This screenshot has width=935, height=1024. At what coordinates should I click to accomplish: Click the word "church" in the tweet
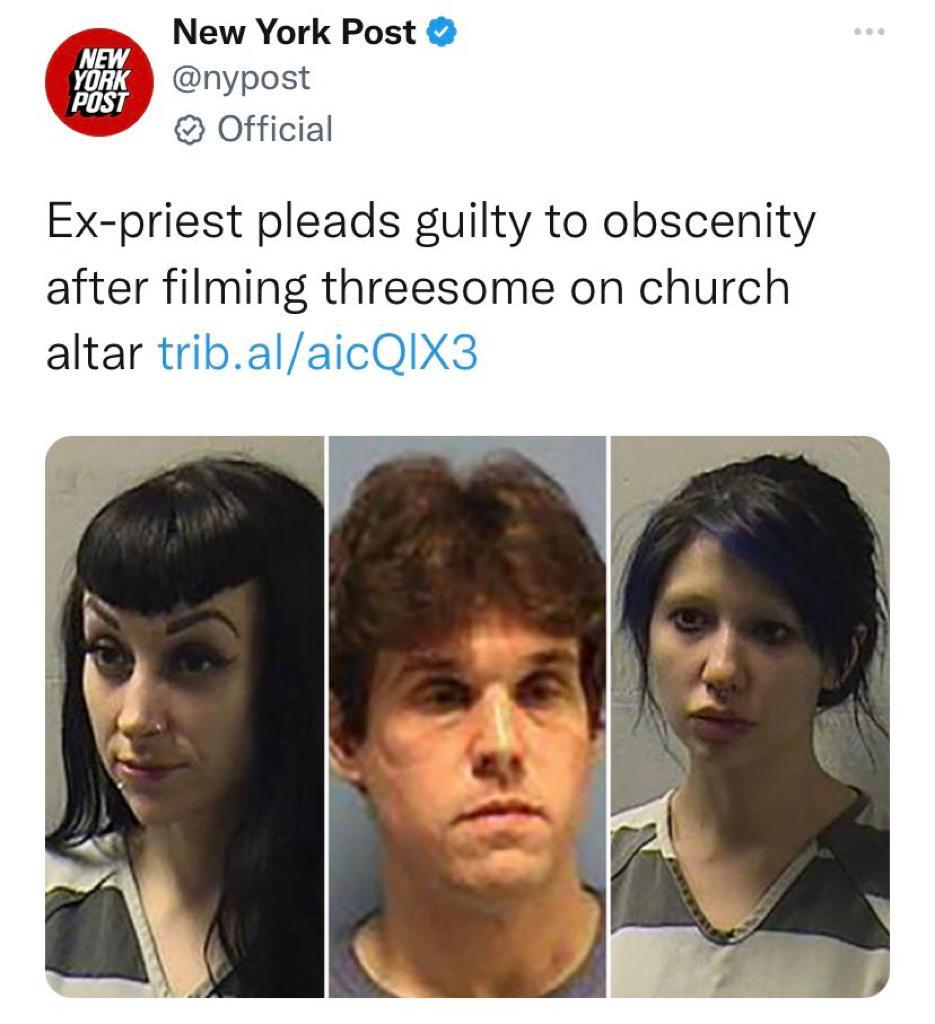(714, 287)
